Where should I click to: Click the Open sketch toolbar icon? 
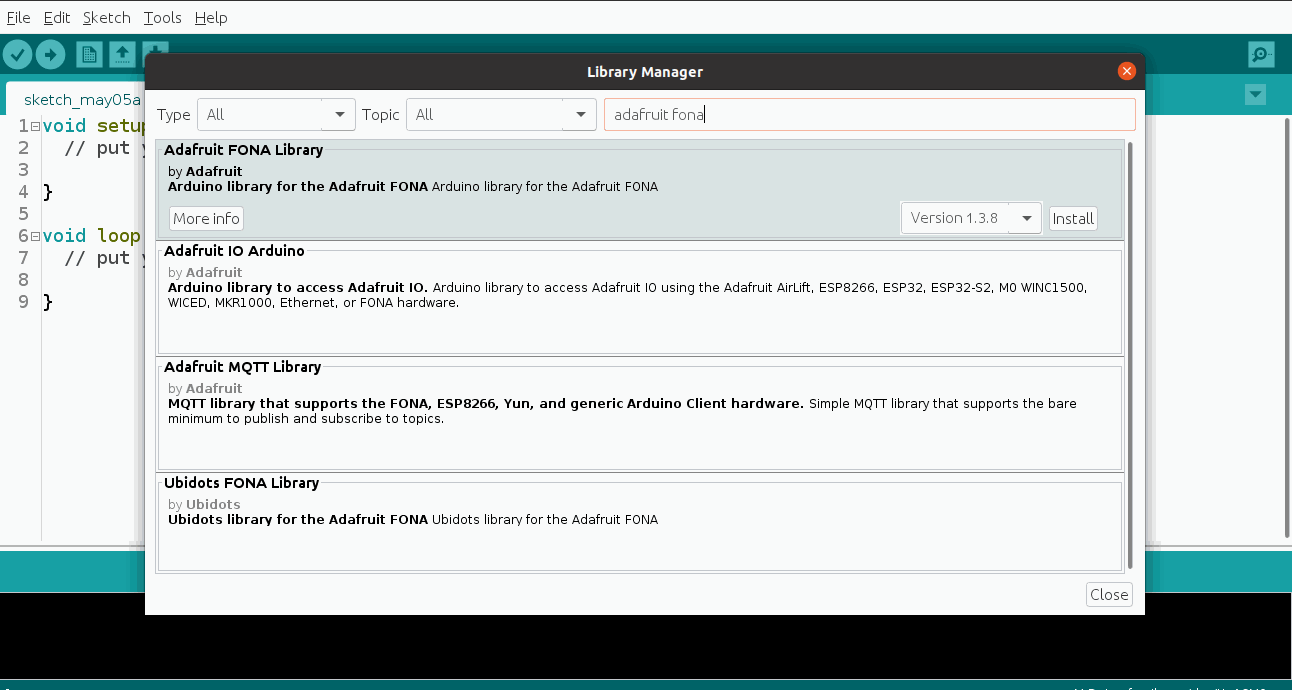pos(122,55)
